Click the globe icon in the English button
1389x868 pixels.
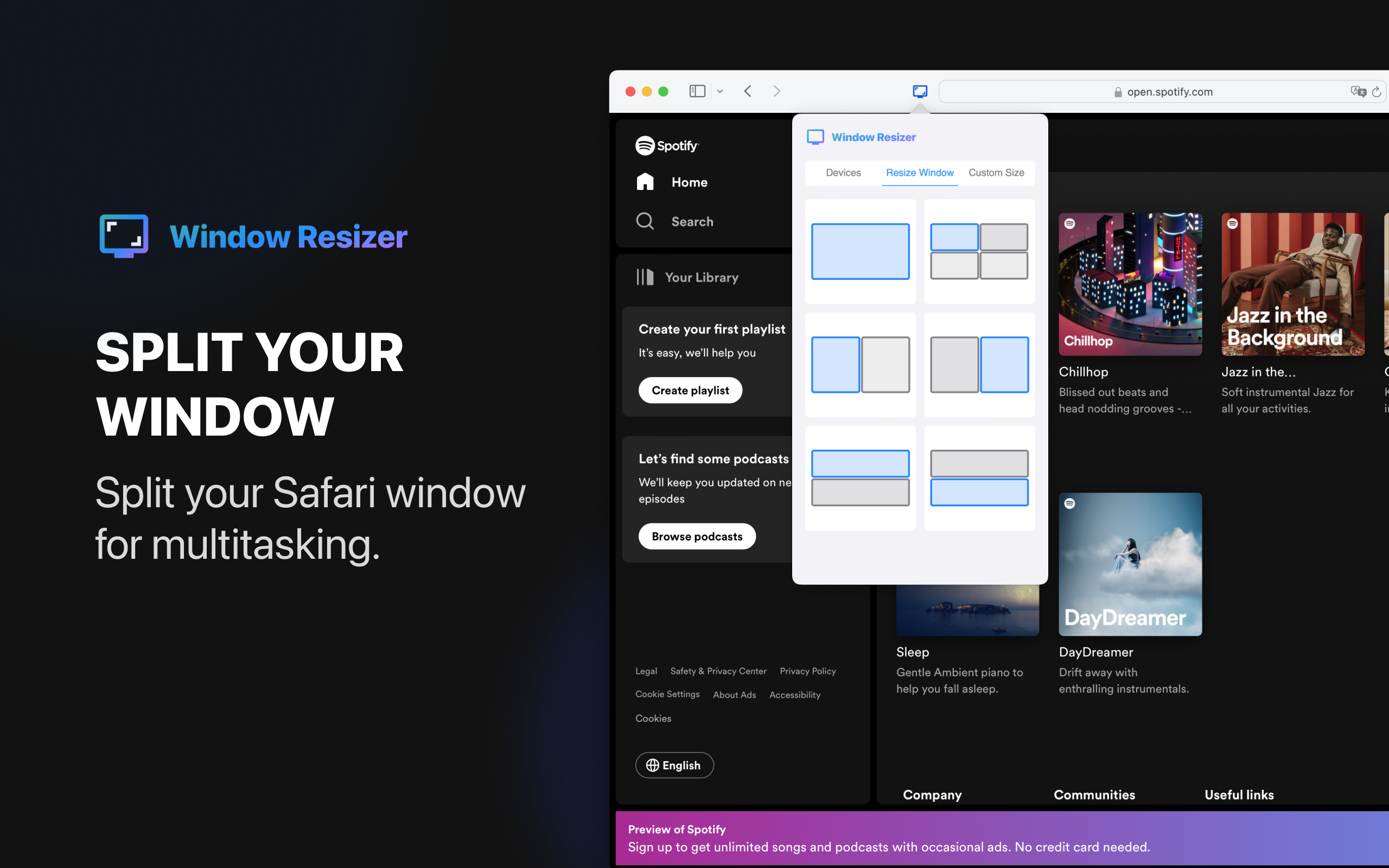pyautogui.click(x=652, y=765)
